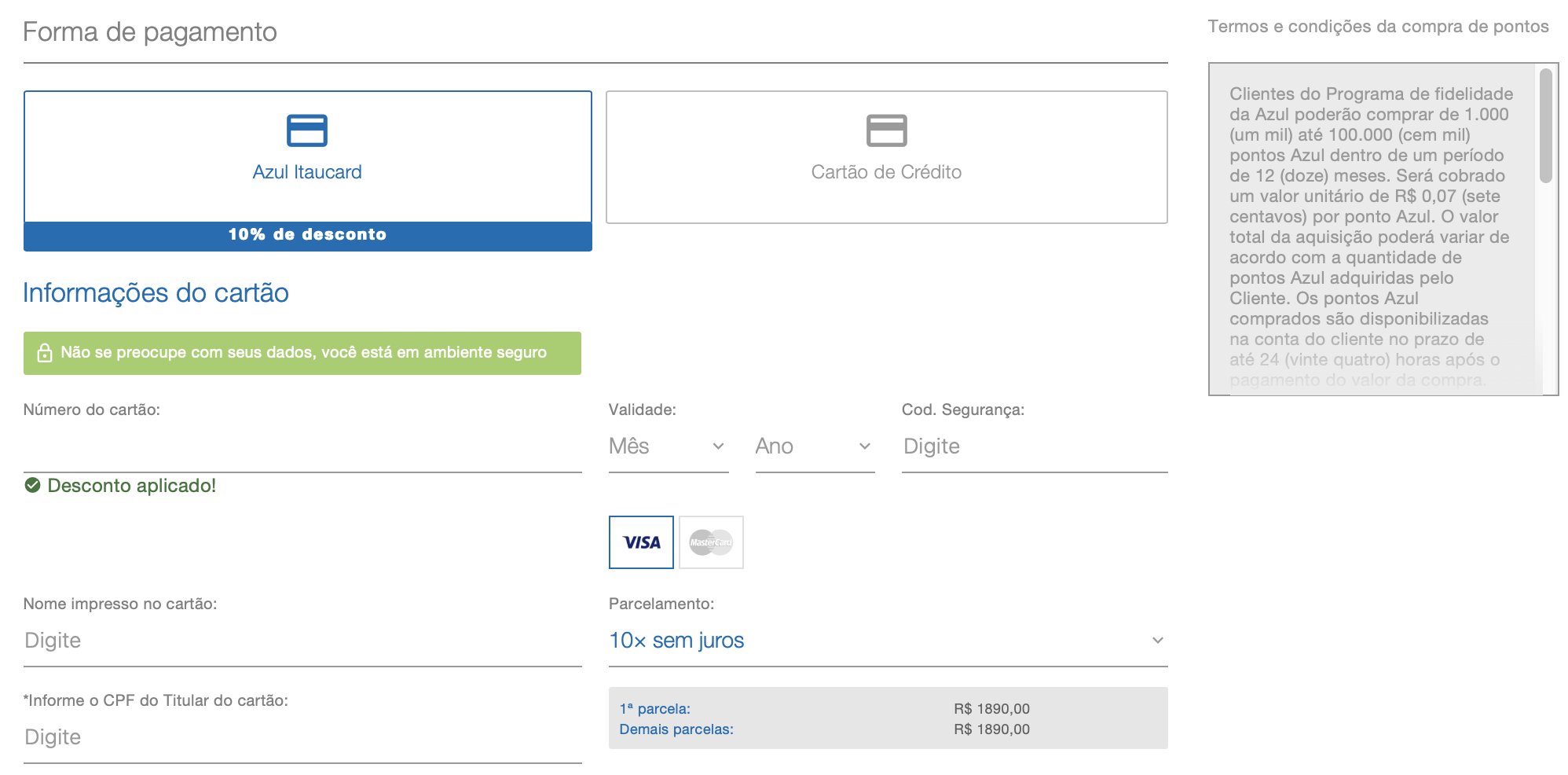This screenshot has width=1568, height=775.
Task: Select the Visa card brand
Action: [641, 542]
